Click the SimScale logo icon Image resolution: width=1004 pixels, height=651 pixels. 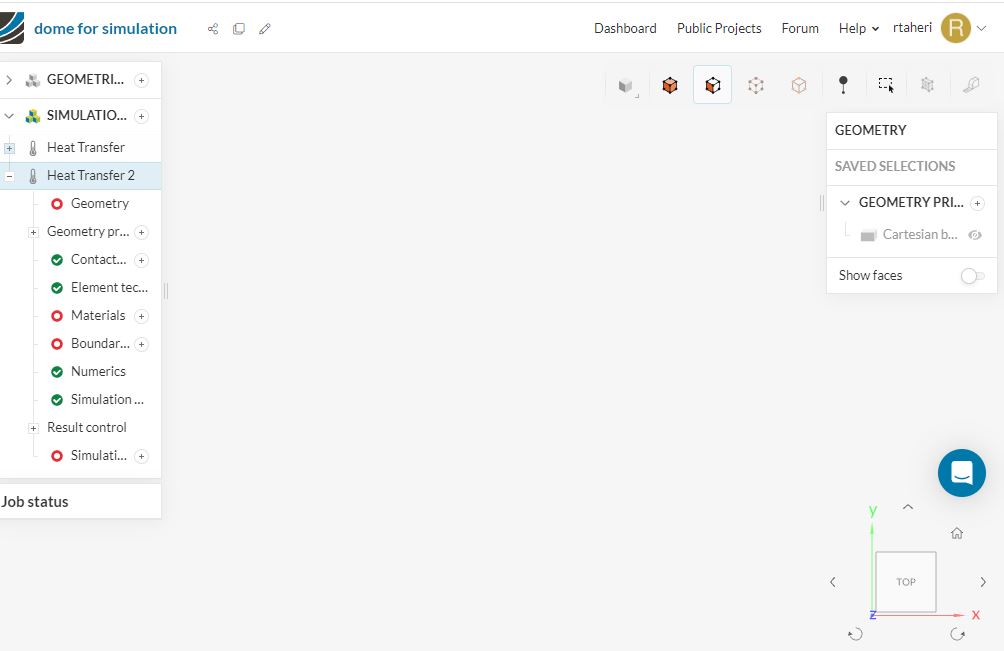(x=12, y=28)
